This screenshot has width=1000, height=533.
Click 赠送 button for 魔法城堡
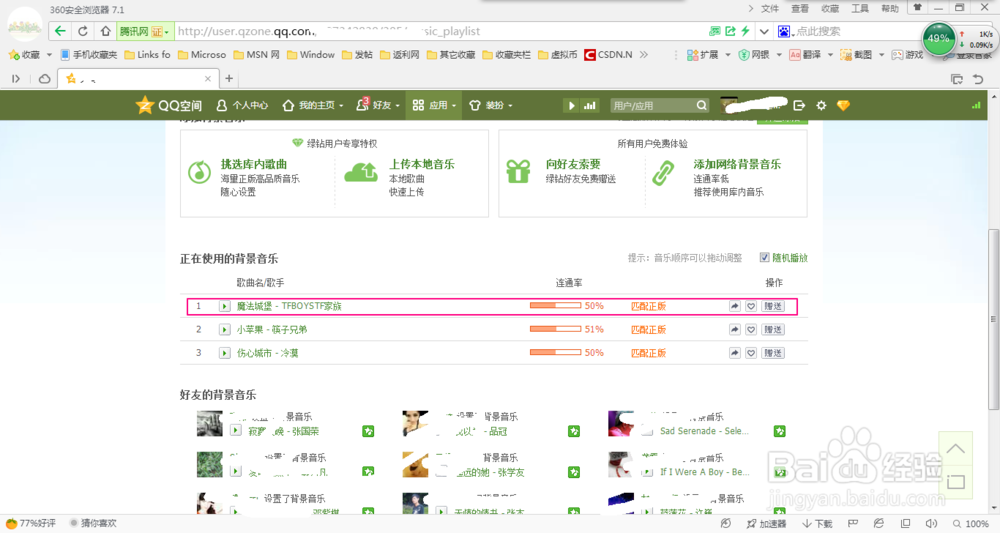[x=773, y=307]
